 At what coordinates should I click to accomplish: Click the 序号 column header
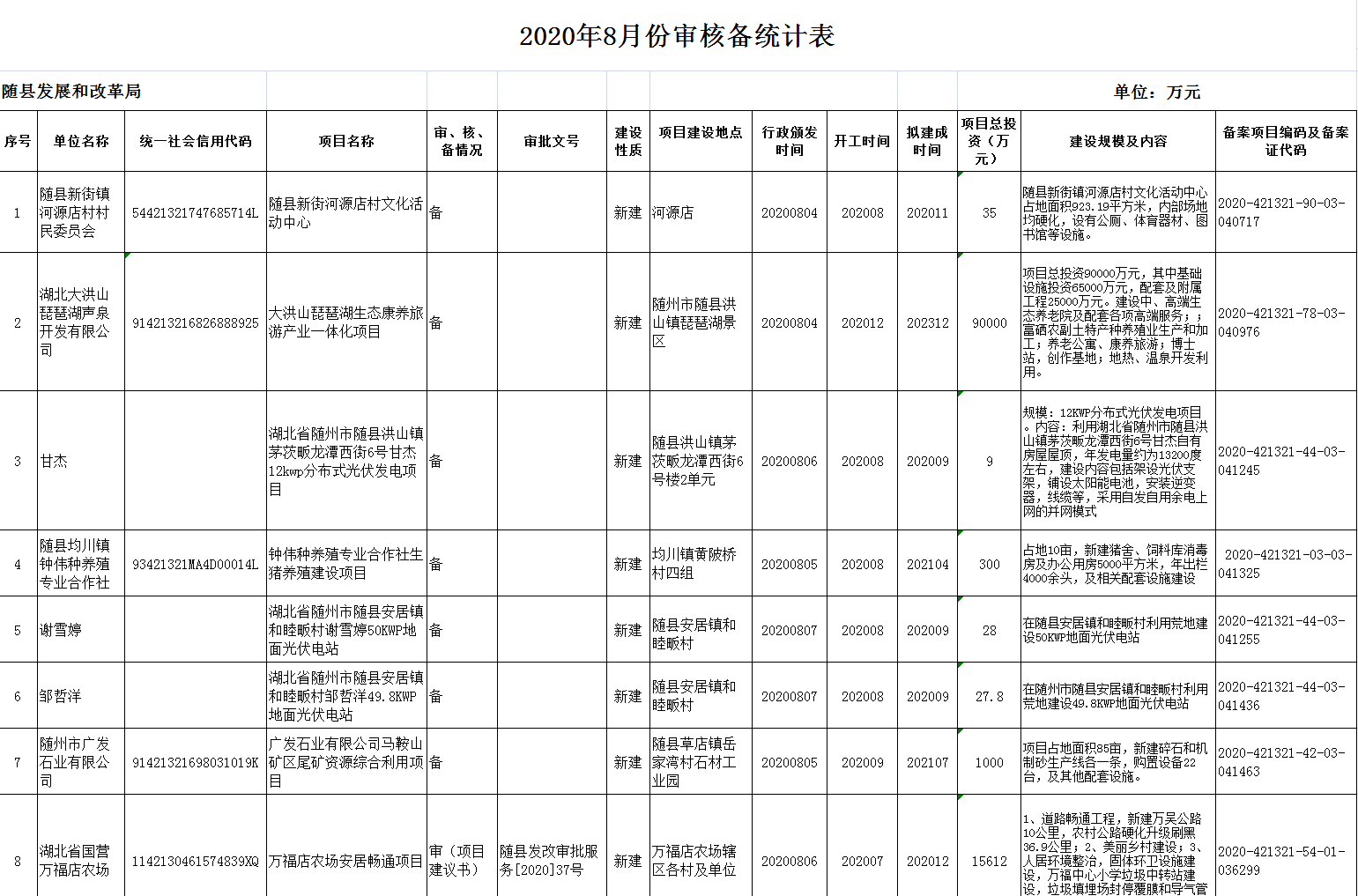18,141
